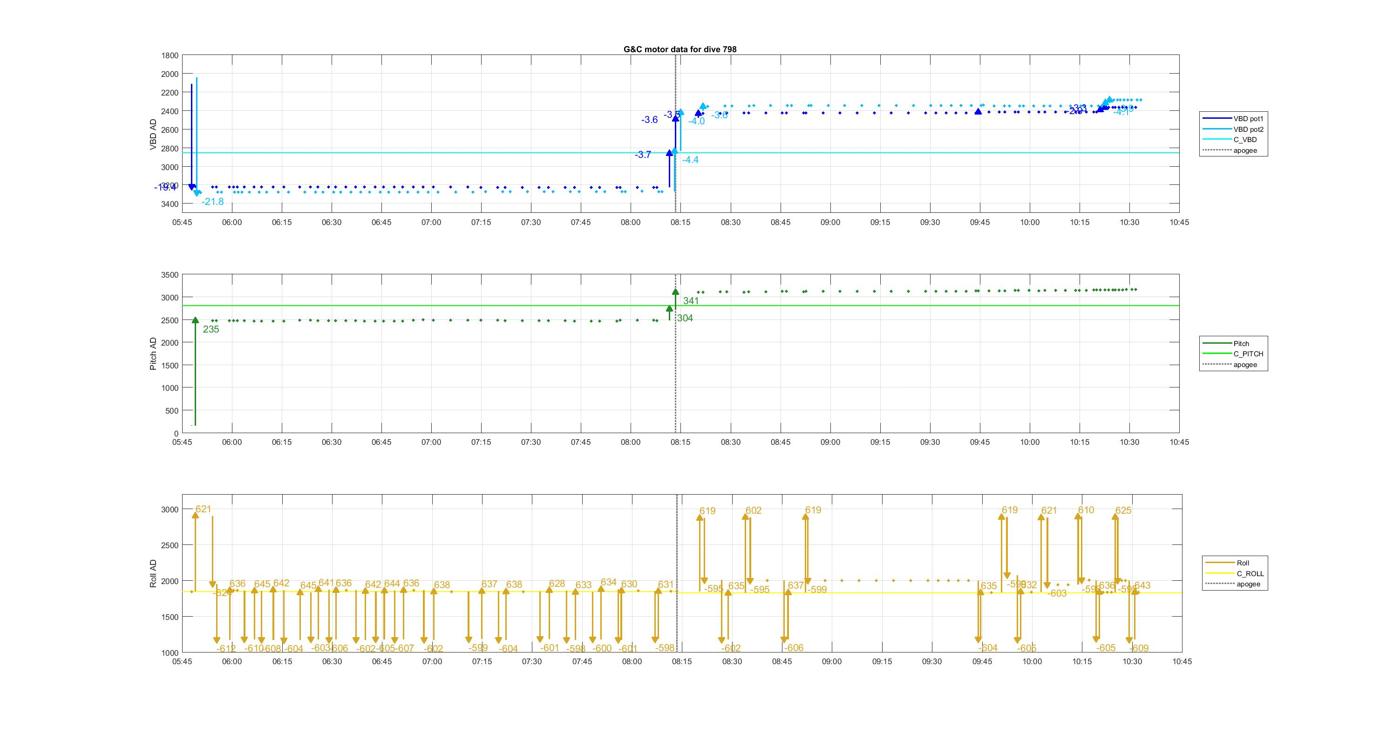Click the "631" roll label
Screen dimensions: 1400x733
(x=666, y=584)
